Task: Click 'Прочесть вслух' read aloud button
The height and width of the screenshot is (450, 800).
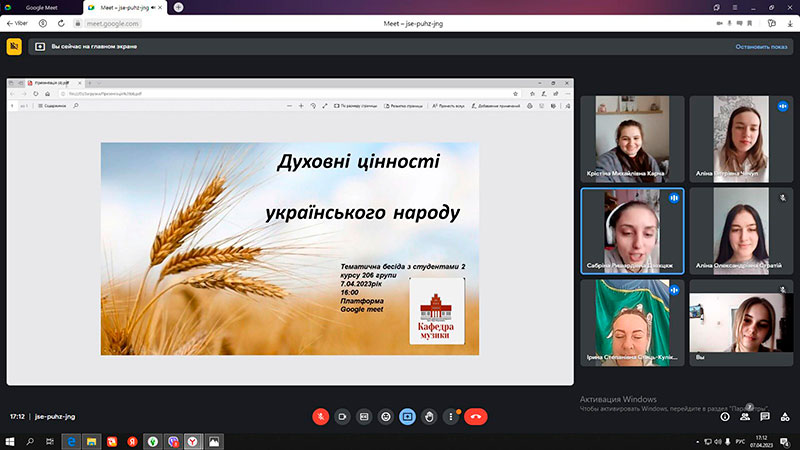Action: click(448, 106)
